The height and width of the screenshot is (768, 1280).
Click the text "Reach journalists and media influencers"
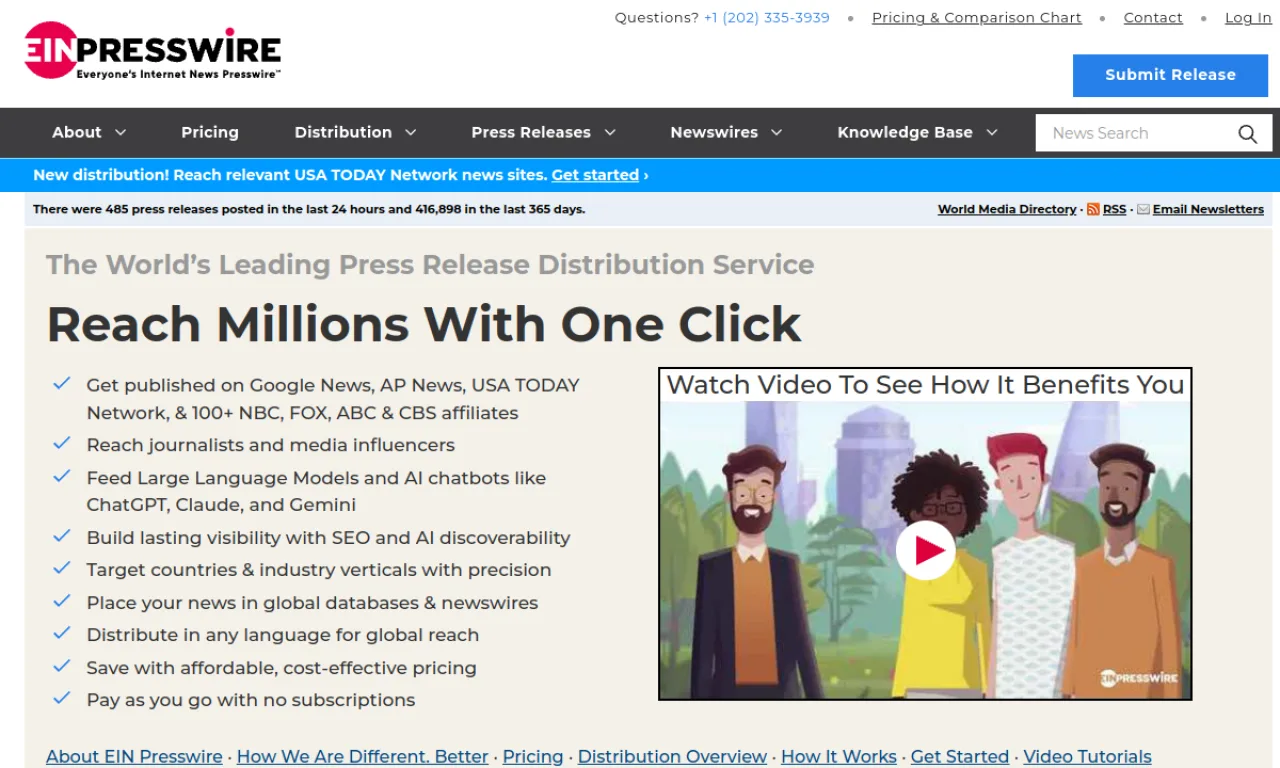pos(270,445)
